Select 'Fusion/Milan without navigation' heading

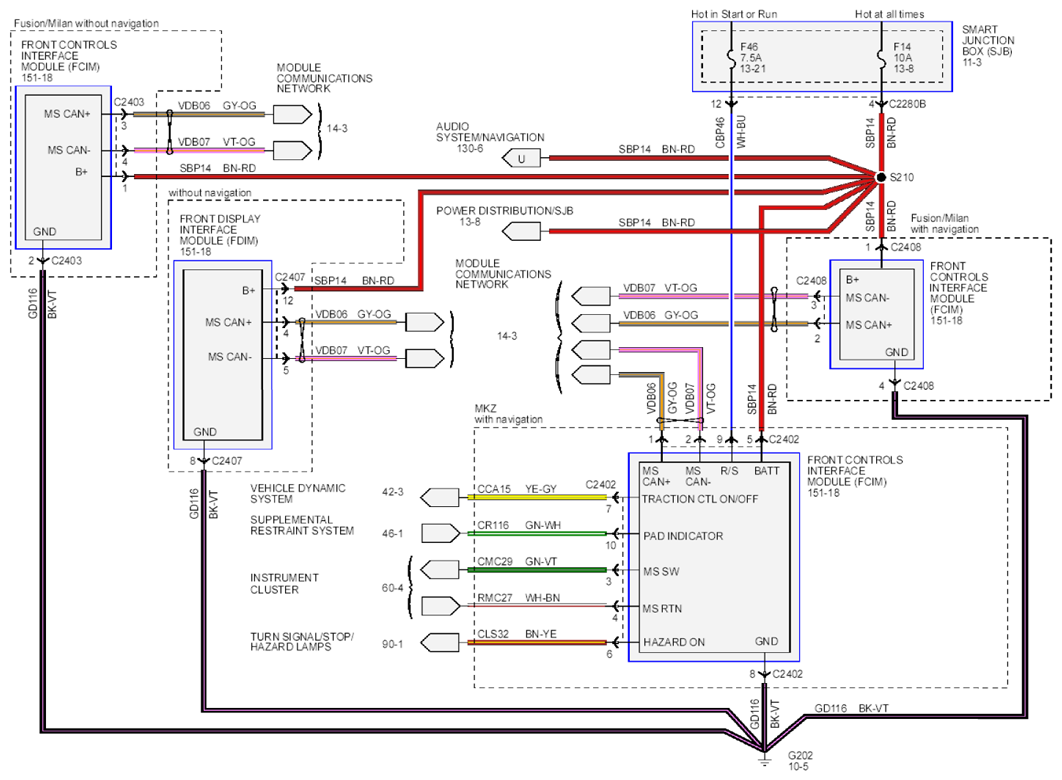click(x=87, y=23)
